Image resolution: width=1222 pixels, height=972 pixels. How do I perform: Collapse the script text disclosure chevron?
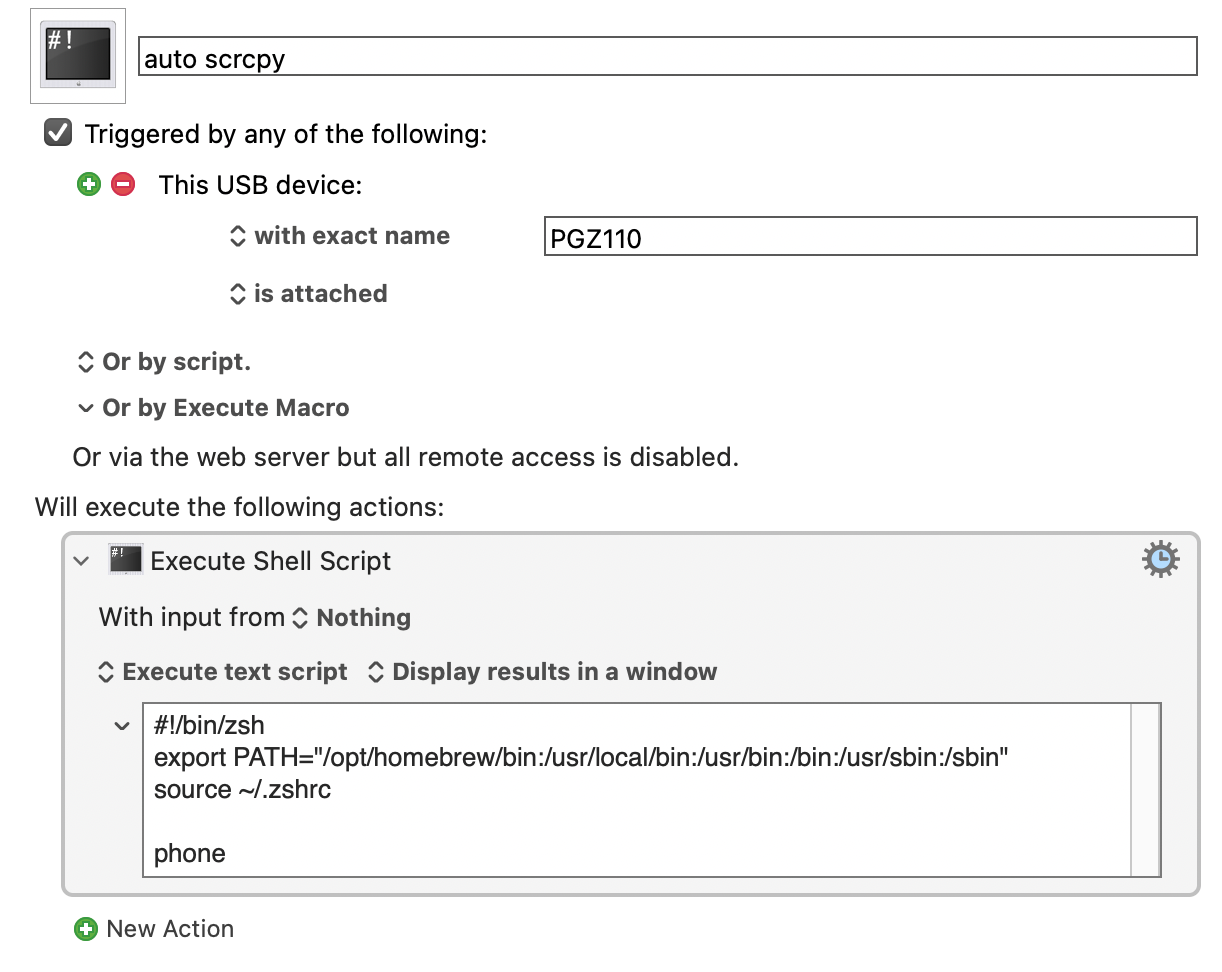coord(122,726)
